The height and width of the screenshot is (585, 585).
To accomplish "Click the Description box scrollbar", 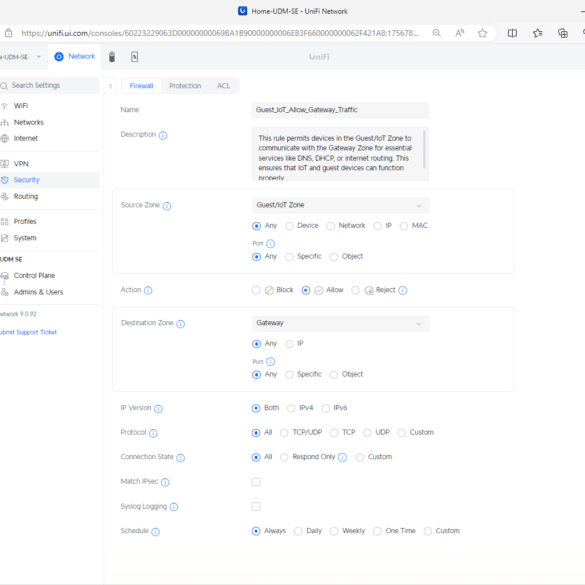I will pos(424,149).
